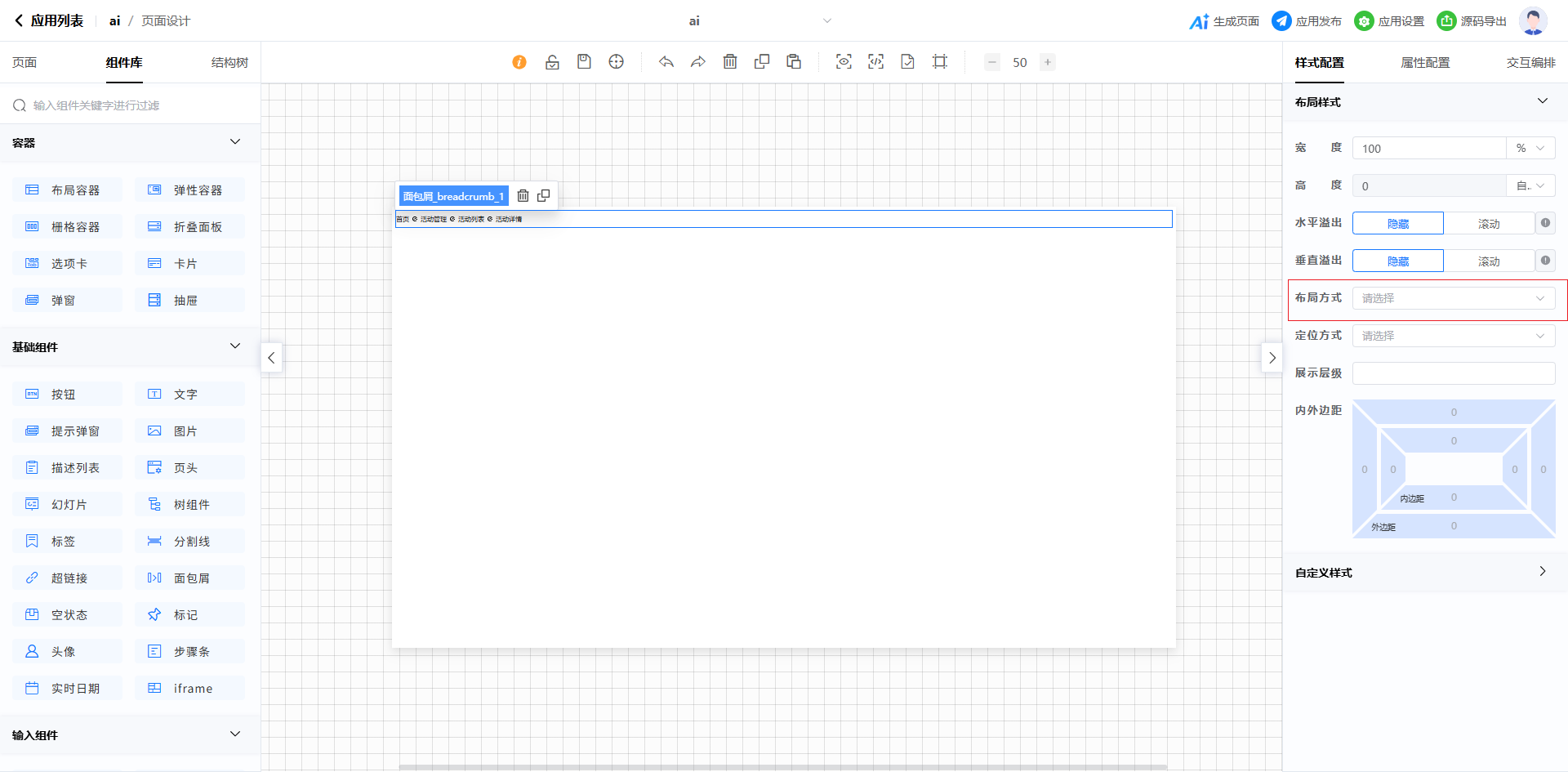Click the 应用发布 button
Viewport: 1568px width, 772px height.
coord(1307,21)
